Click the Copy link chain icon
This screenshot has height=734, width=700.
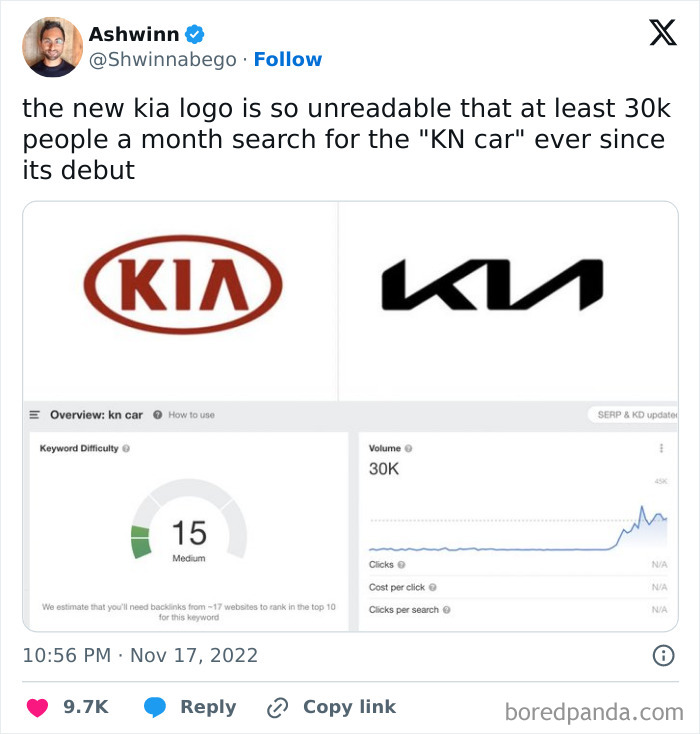point(277,707)
